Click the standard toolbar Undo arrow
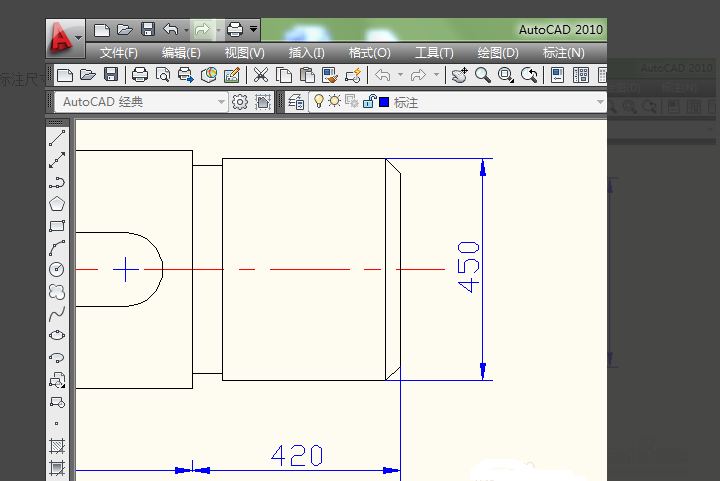Screen dimensions: 720x481 (x=382, y=75)
